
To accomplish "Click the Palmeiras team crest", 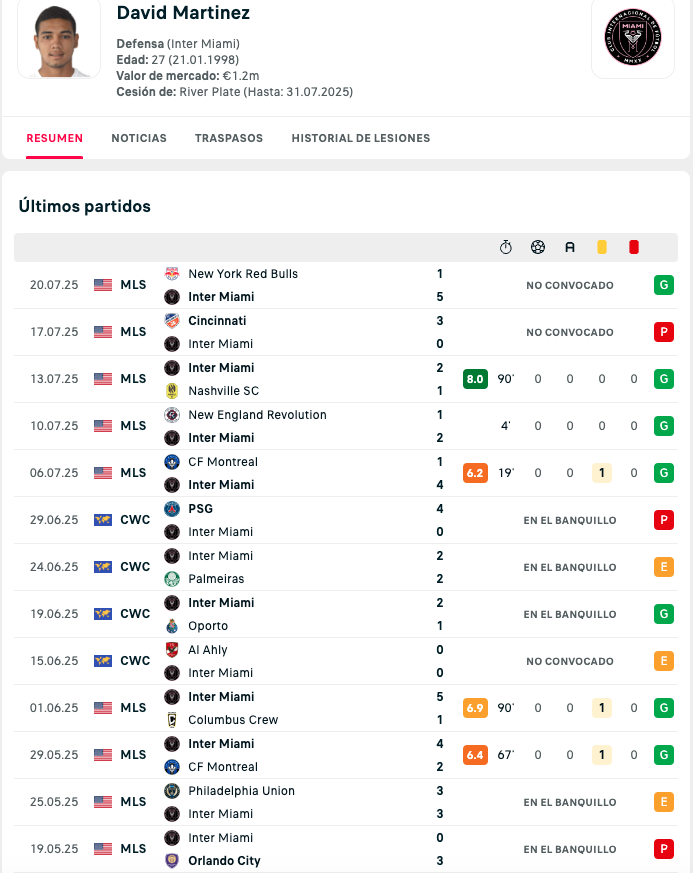I will [172, 579].
